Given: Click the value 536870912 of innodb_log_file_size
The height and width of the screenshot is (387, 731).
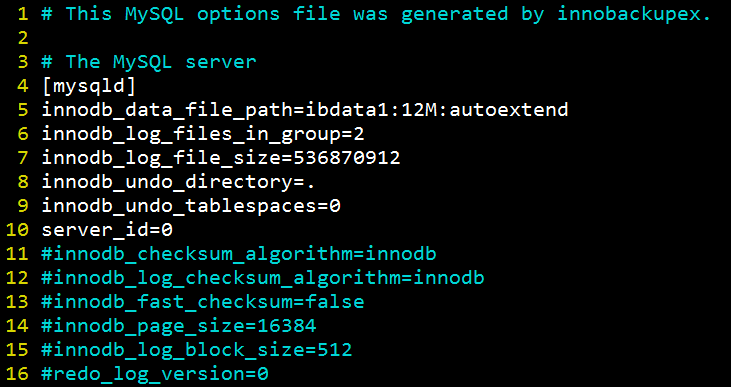Looking at the screenshot, I should pos(347,158).
